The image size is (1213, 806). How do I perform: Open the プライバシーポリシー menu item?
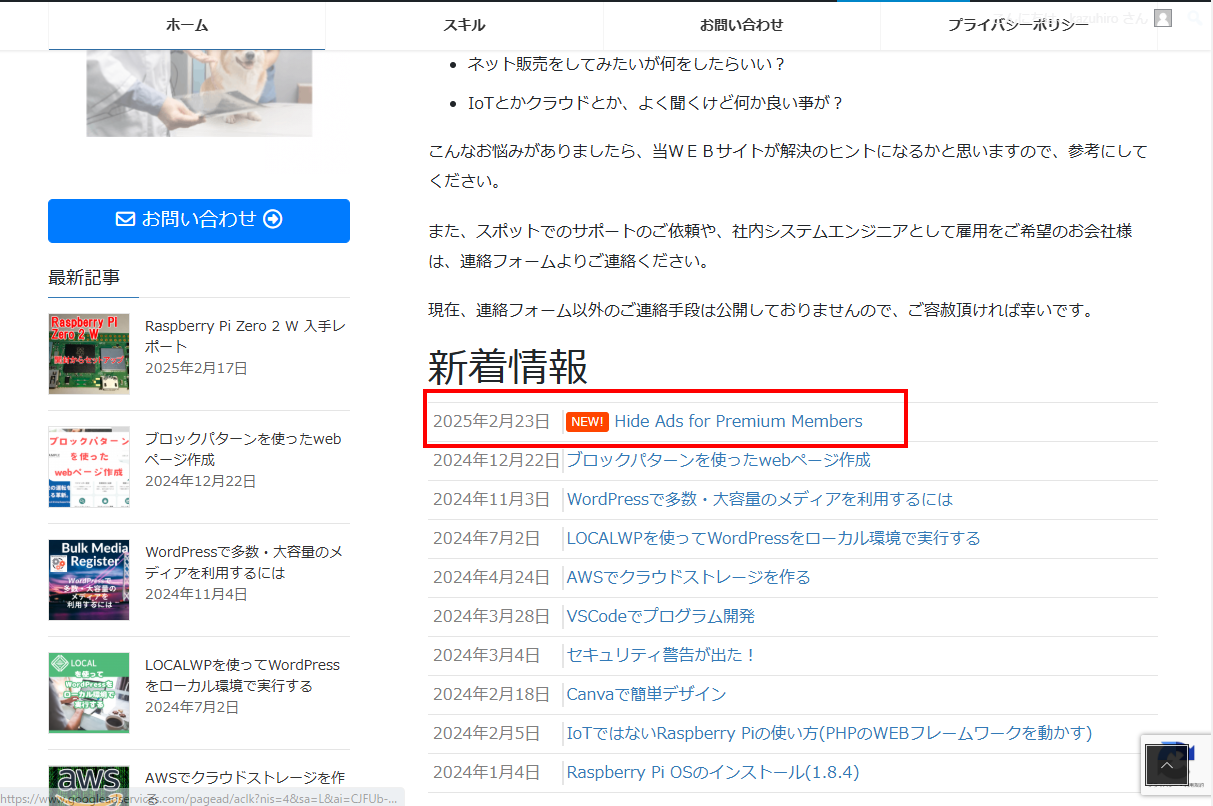(x=1018, y=25)
